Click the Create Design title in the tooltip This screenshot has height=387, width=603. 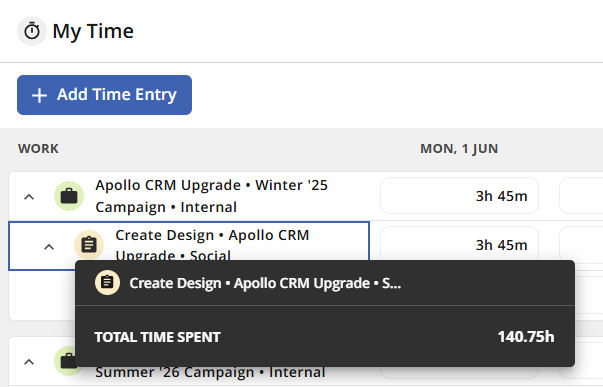click(265, 283)
